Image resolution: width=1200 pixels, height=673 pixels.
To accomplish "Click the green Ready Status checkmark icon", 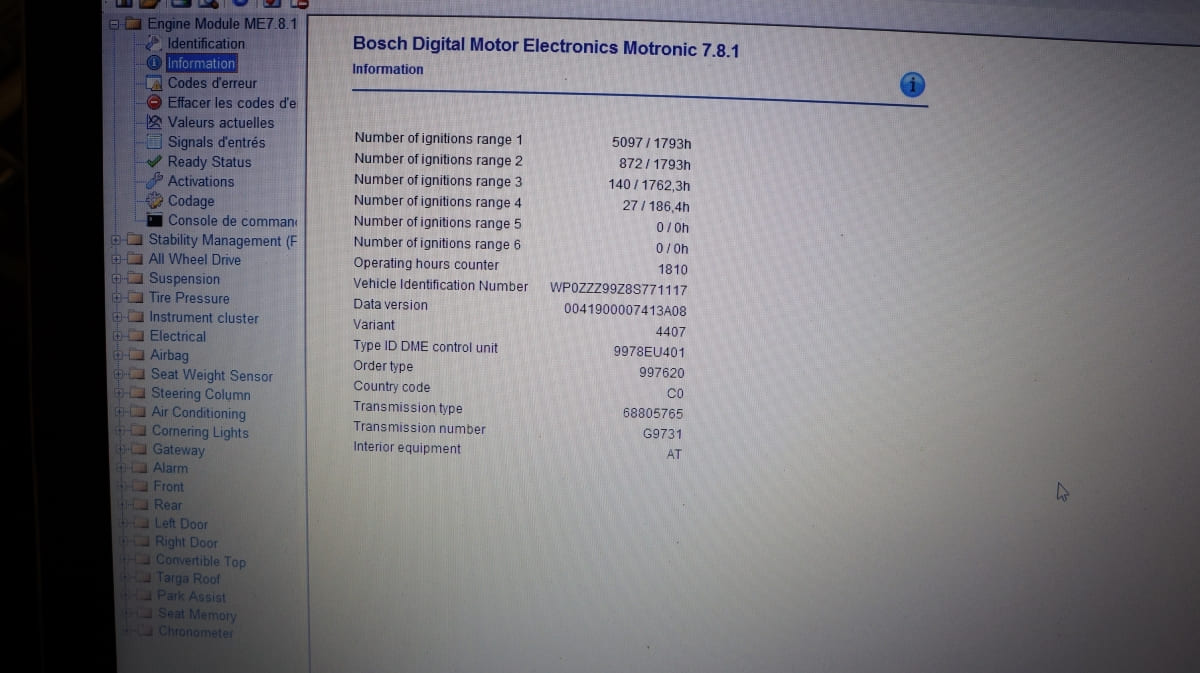I will click(154, 162).
